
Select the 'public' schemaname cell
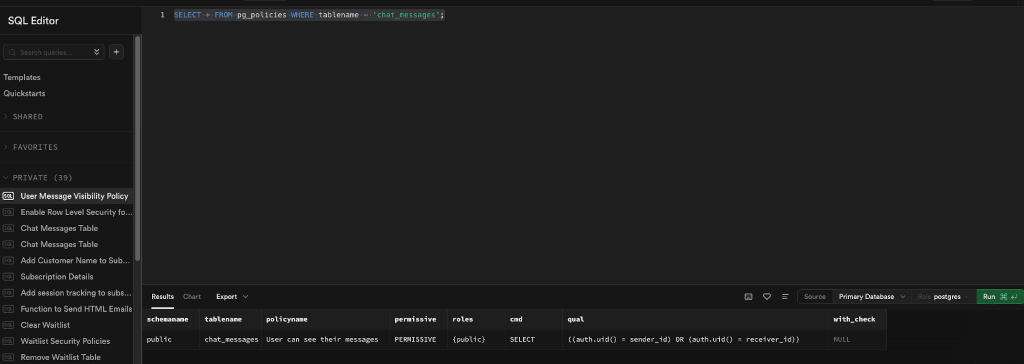(x=170, y=340)
